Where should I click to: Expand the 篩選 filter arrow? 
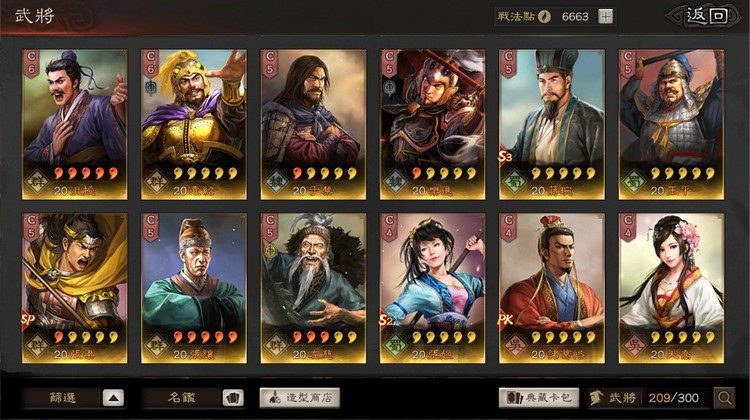113,398
